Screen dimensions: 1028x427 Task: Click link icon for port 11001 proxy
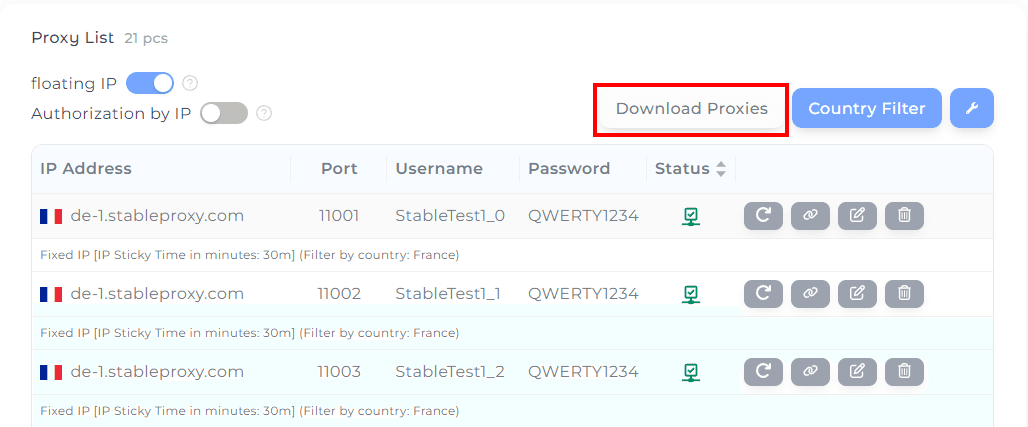tap(810, 216)
